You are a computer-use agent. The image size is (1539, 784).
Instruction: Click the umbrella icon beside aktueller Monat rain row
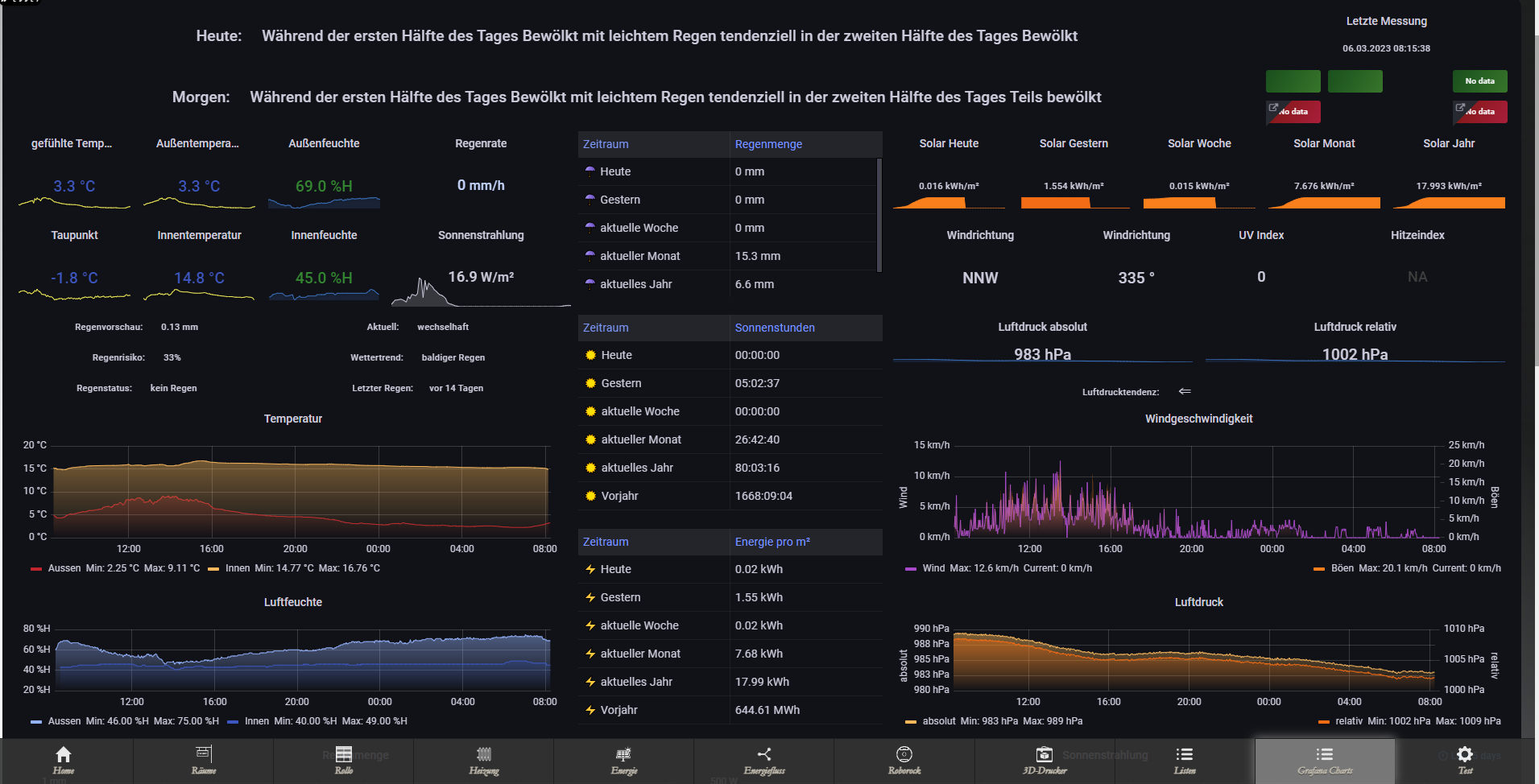pos(590,256)
